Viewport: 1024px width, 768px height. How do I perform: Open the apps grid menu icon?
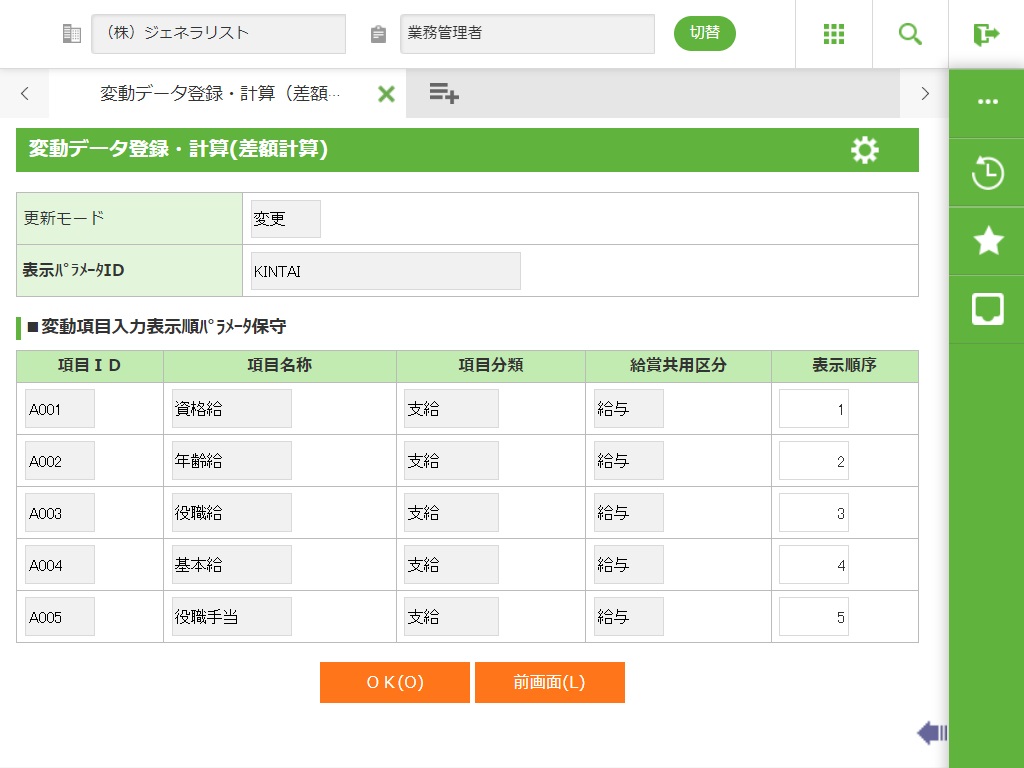[x=834, y=34]
